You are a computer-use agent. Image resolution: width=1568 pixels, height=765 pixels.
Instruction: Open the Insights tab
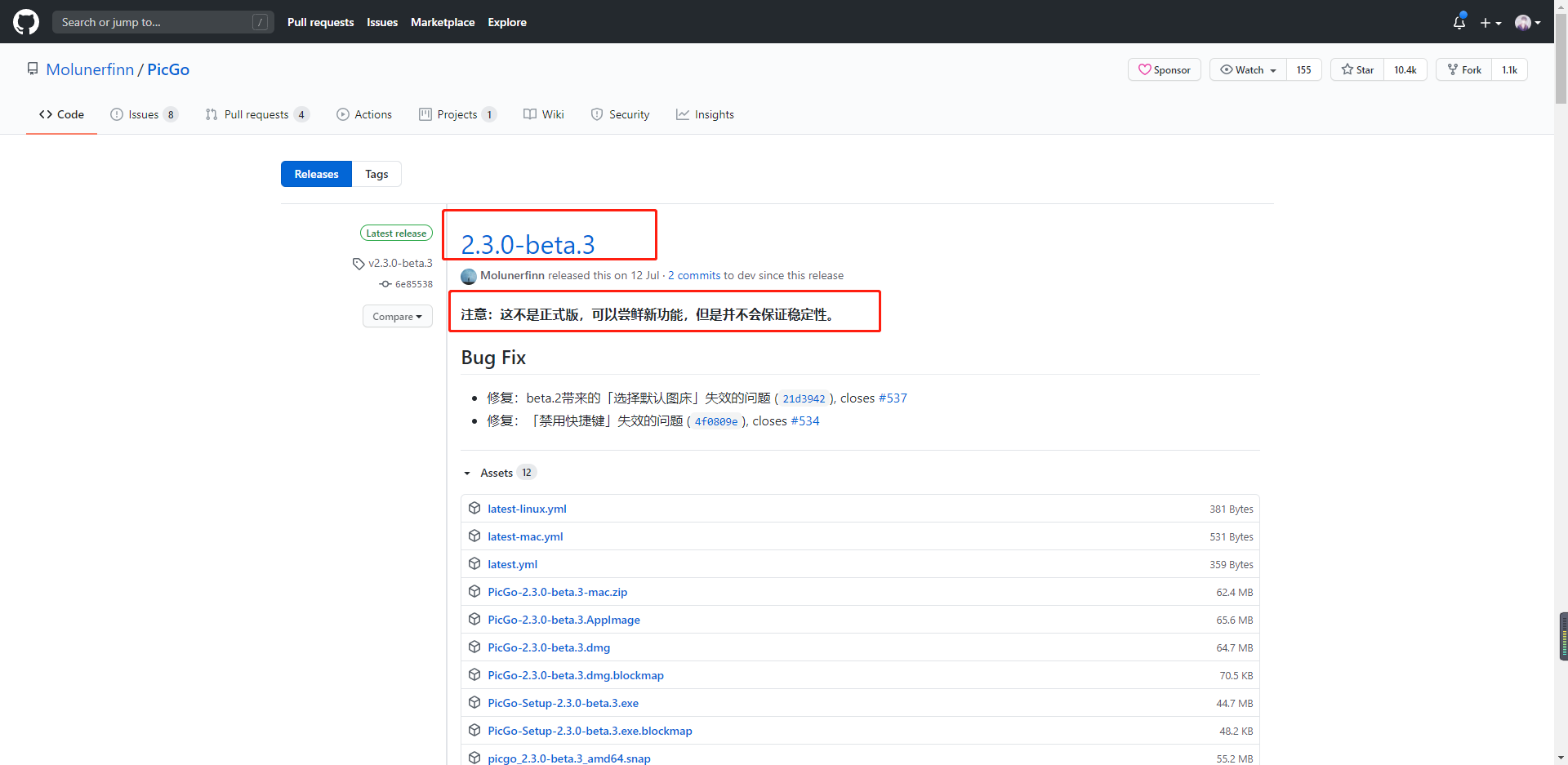[x=705, y=114]
